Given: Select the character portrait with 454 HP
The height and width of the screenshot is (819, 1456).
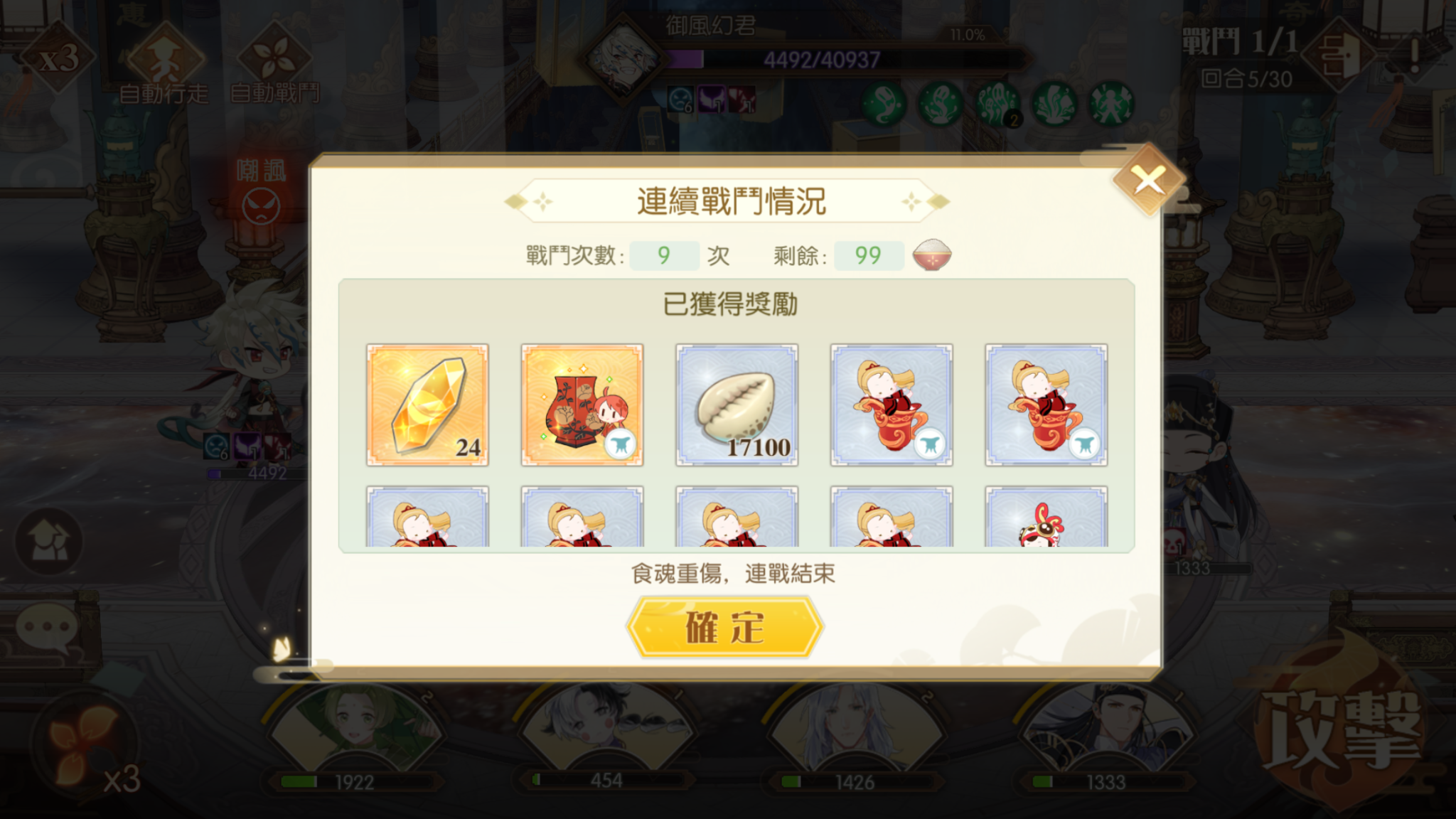Looking at the screenshot, I should tap(606, 736).
